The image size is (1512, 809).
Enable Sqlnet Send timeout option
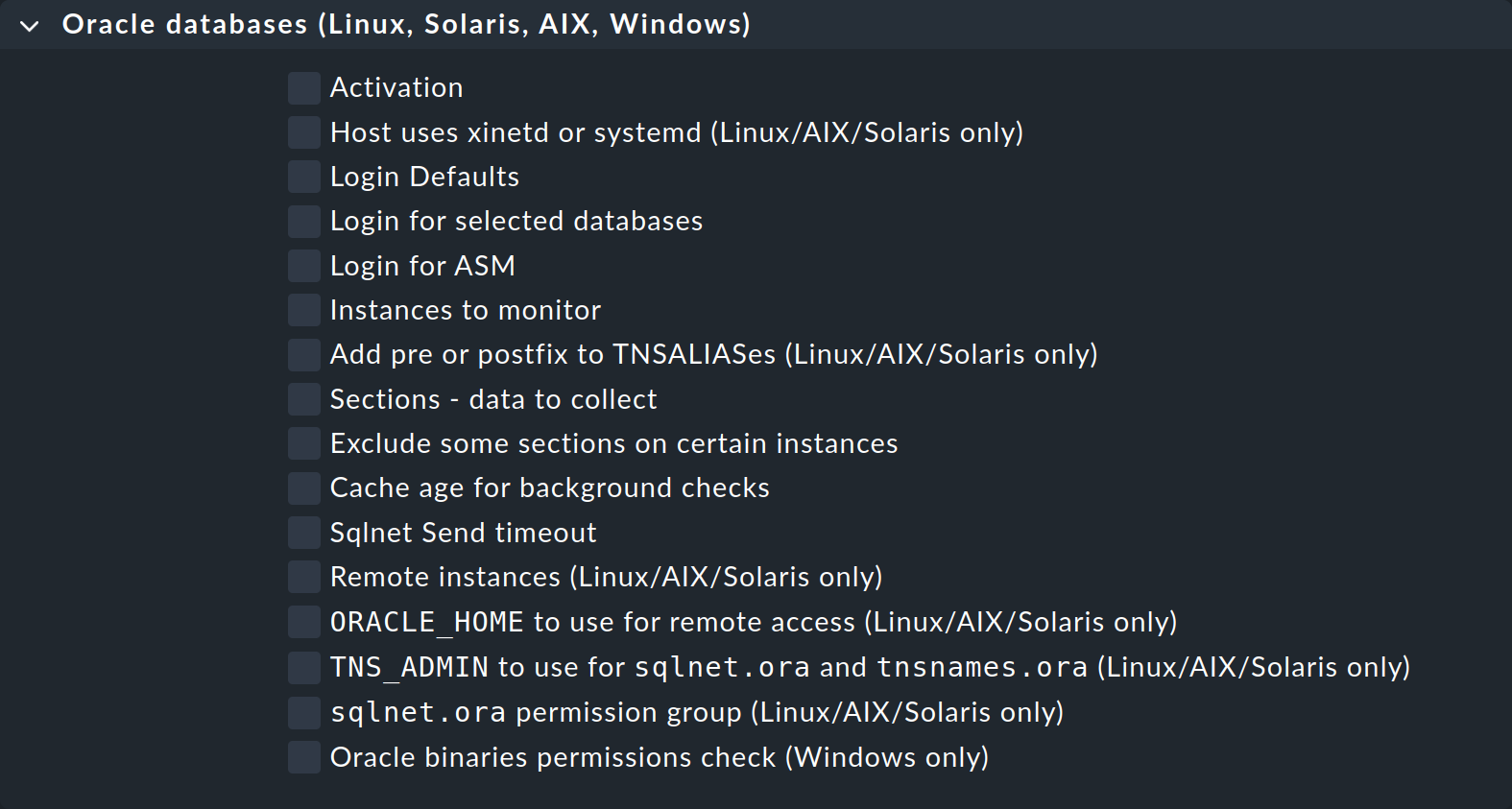(x=302, y=532)
